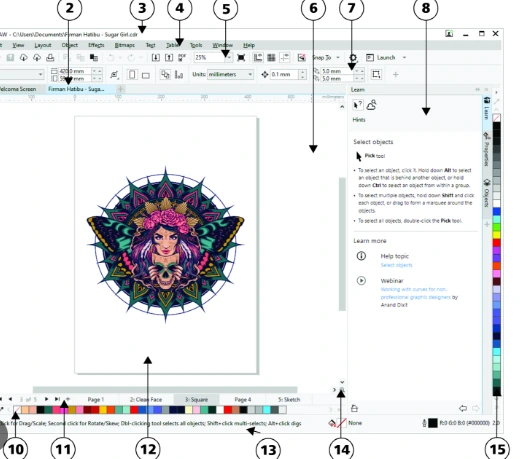This screenshot has width=524, height=459.
Task: Click the bounding-box icon on property bar
Action: click(x=376, y=74)
